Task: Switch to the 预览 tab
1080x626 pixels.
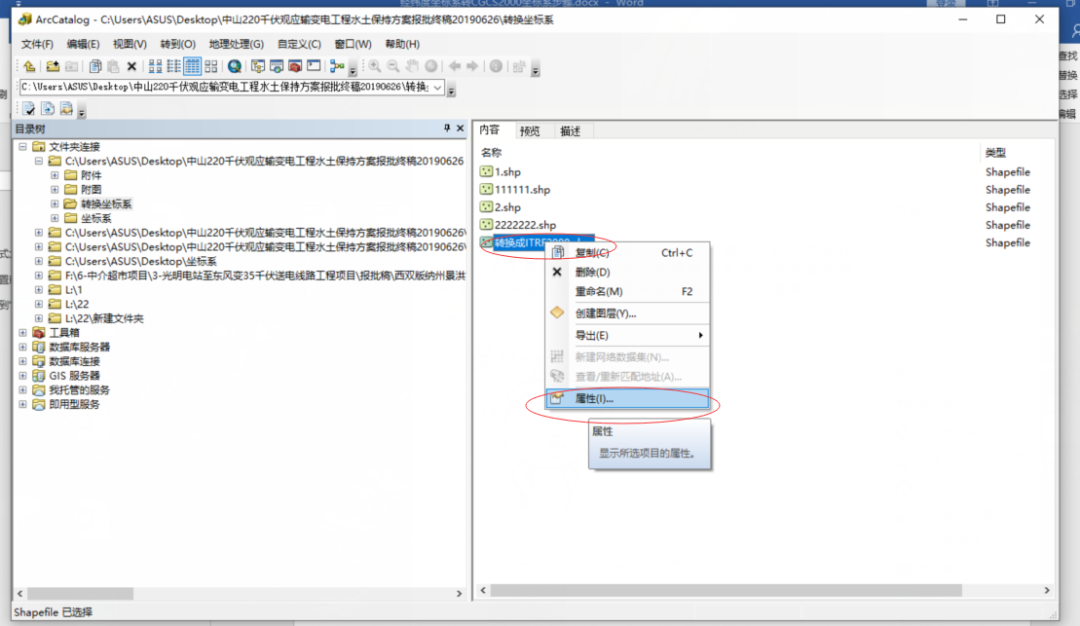Action: point(530,131)
